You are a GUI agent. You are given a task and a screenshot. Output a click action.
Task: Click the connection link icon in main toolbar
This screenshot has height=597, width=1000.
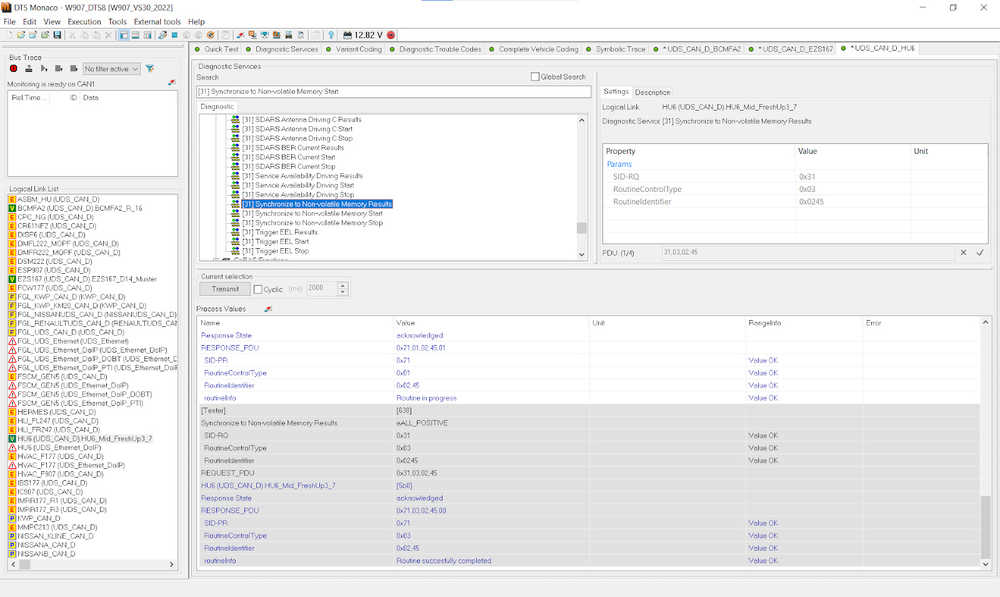click(x=163, y=35)
